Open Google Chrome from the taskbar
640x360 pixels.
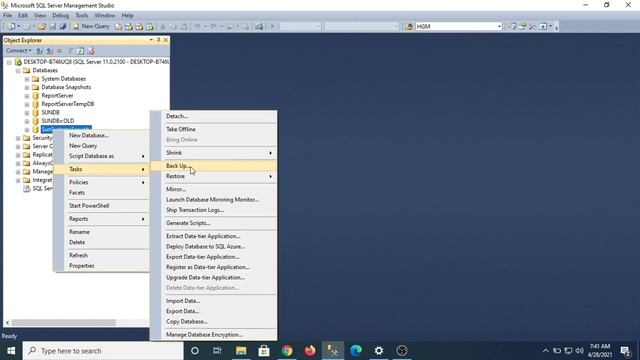click(287, 351)
